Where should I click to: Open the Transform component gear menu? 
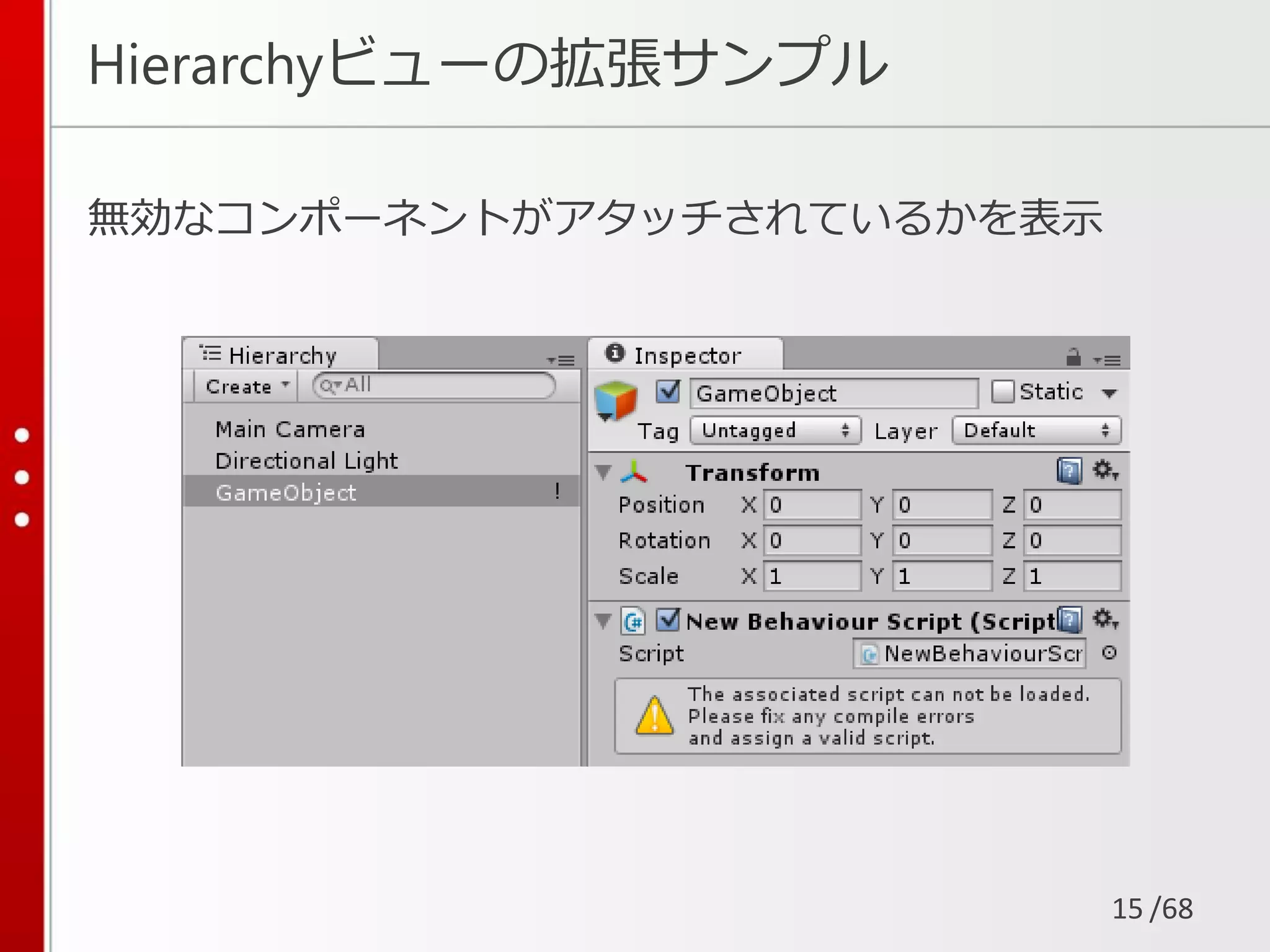coord(1105,470)
